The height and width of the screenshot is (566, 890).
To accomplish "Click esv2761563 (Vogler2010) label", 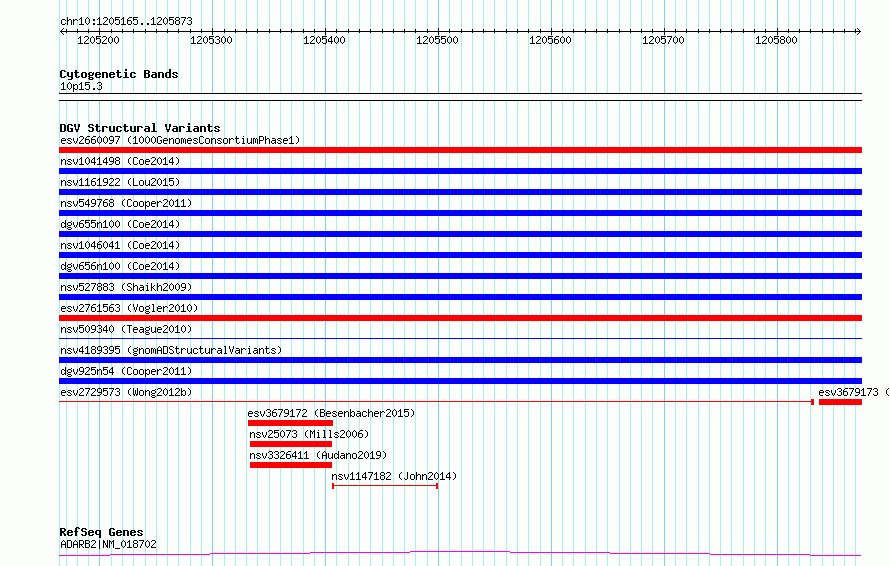I will (129, 308).
